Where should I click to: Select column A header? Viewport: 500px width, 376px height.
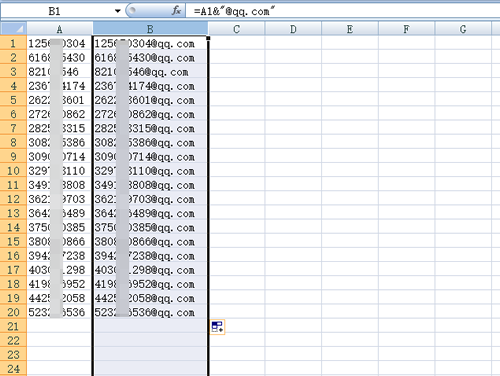tap(60, 29)
